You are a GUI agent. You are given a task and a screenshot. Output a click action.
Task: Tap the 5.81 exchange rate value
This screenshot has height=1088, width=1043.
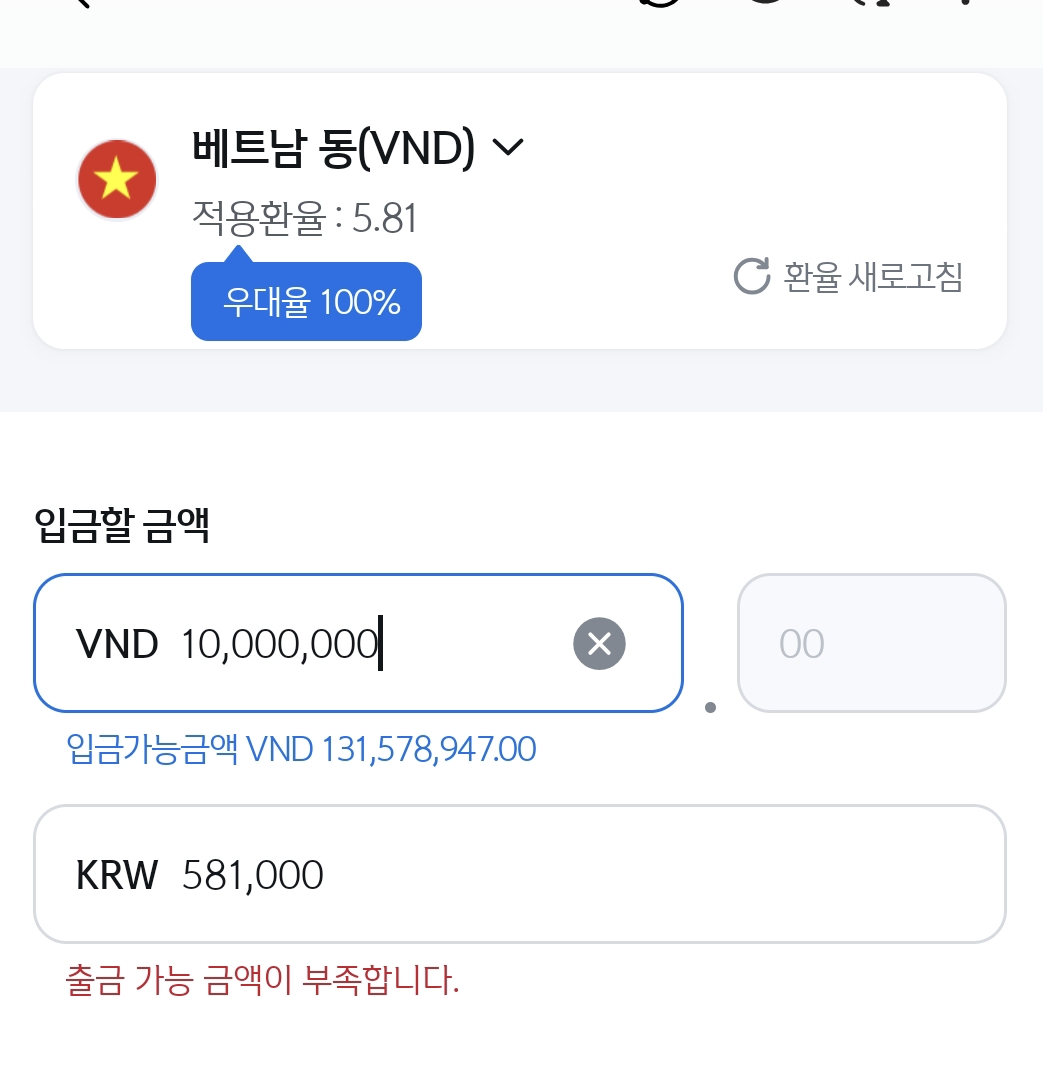385,217
